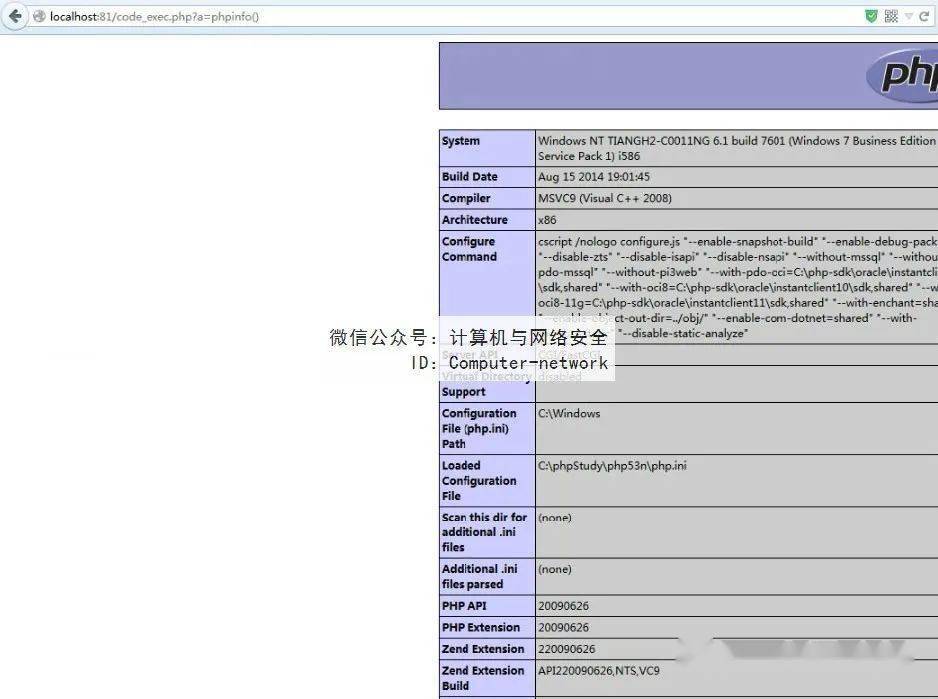Screen dimensions: 938x699
Task: Click "(none)" in the Scan this dir row
Action: 555,518
